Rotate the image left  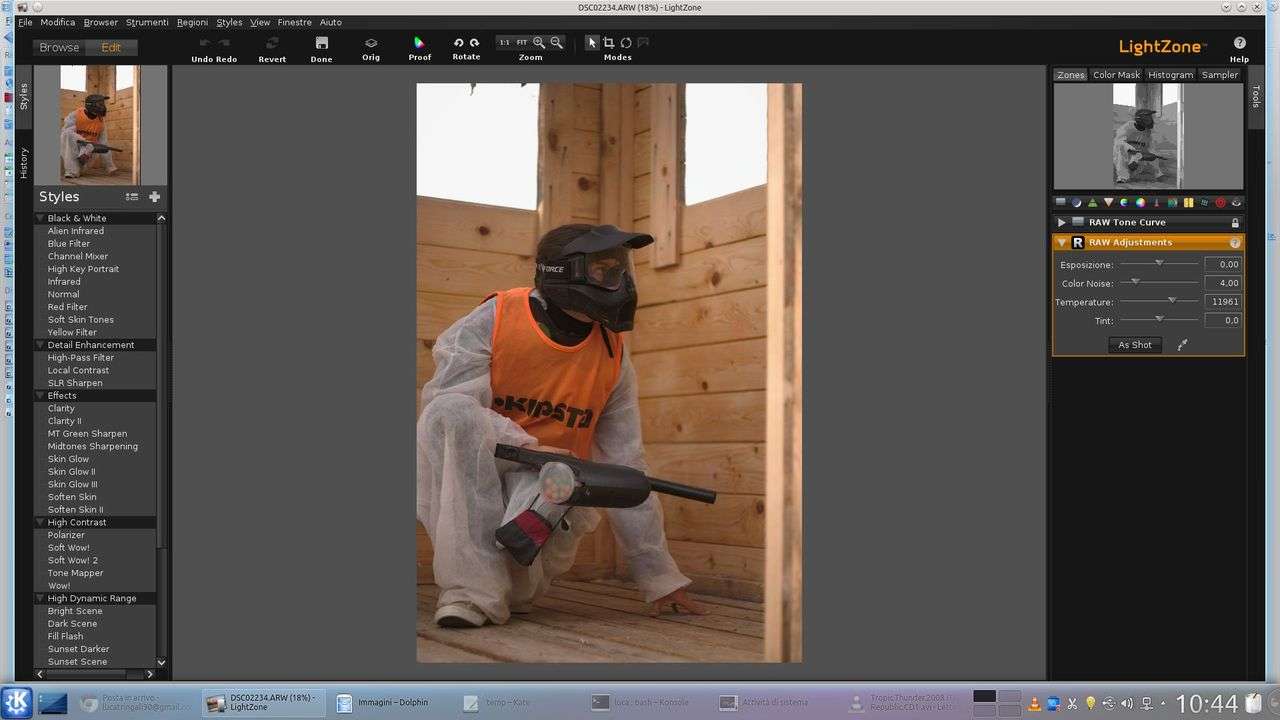point(458,43)
